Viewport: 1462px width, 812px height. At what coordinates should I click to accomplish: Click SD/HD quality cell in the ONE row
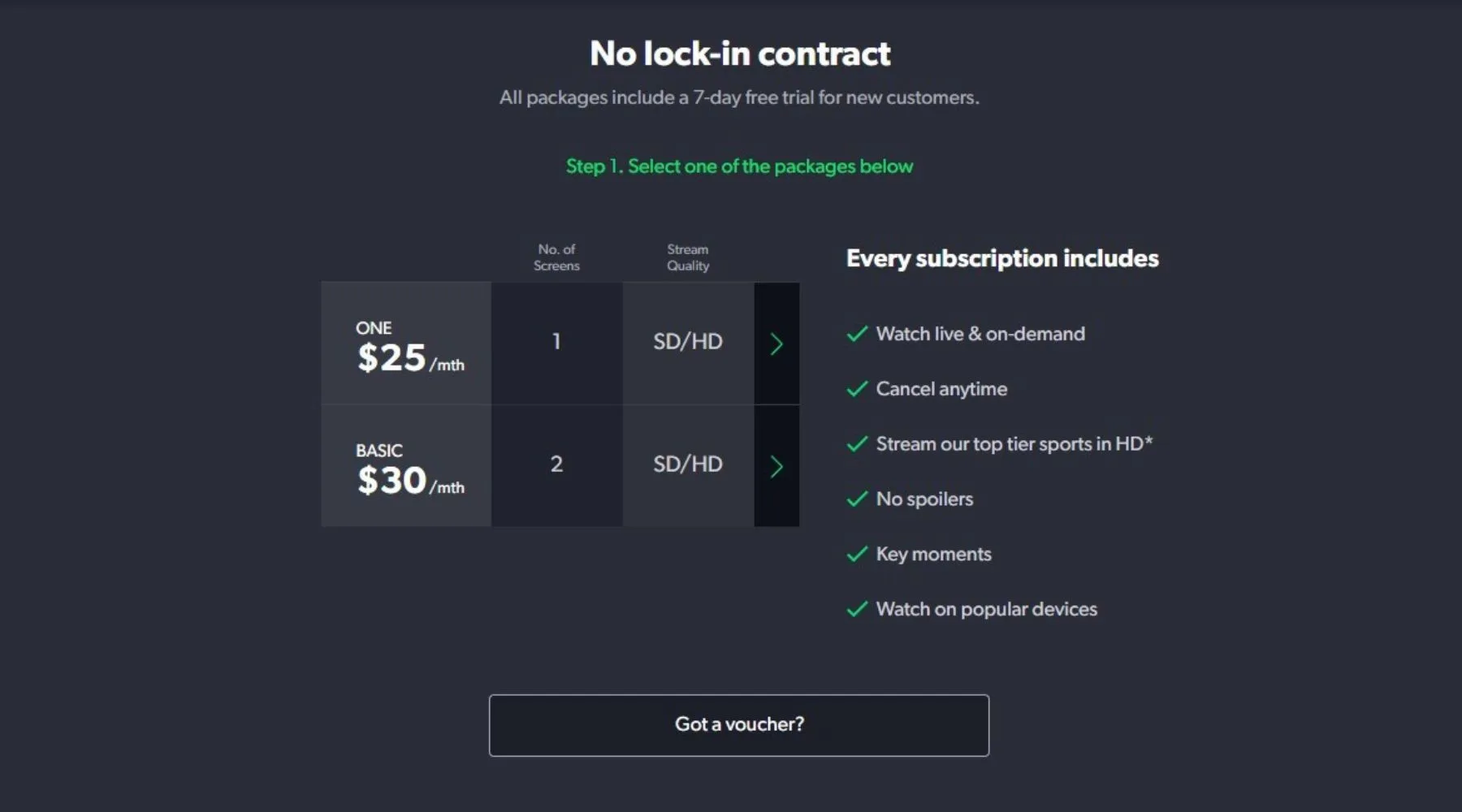point(688,342)
